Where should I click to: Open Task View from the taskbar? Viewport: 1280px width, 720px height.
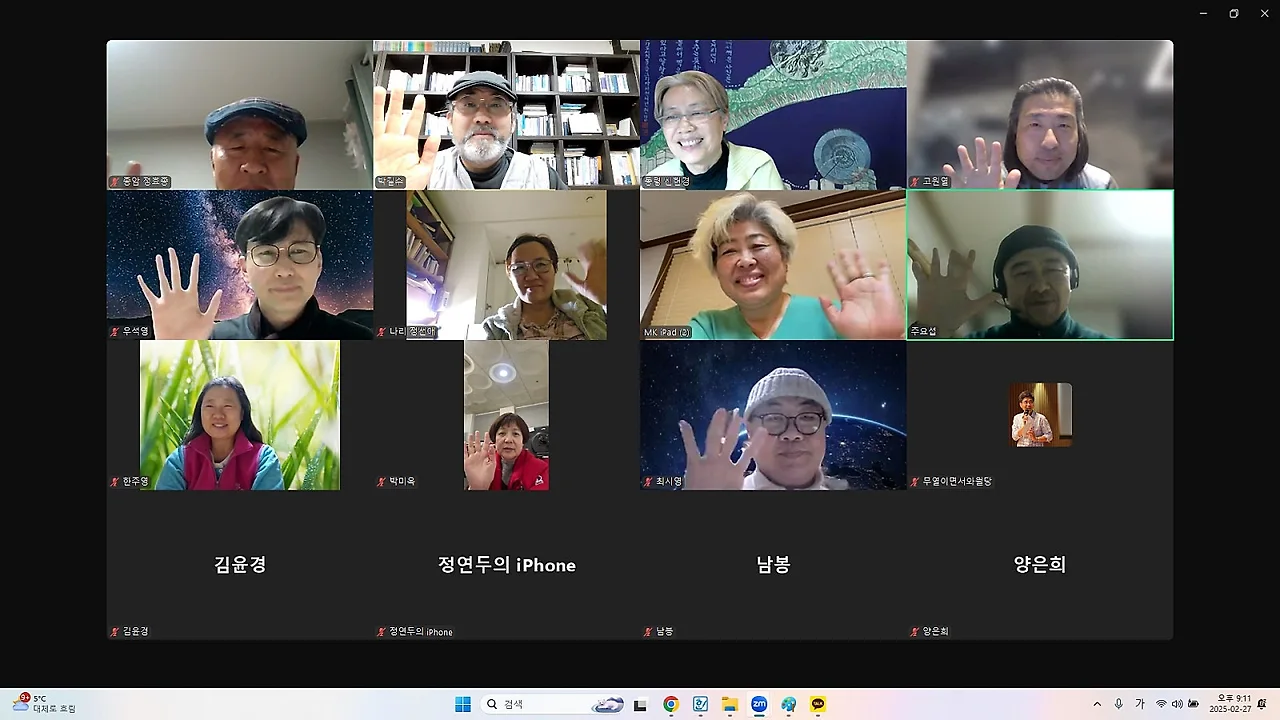pos(640,704)
